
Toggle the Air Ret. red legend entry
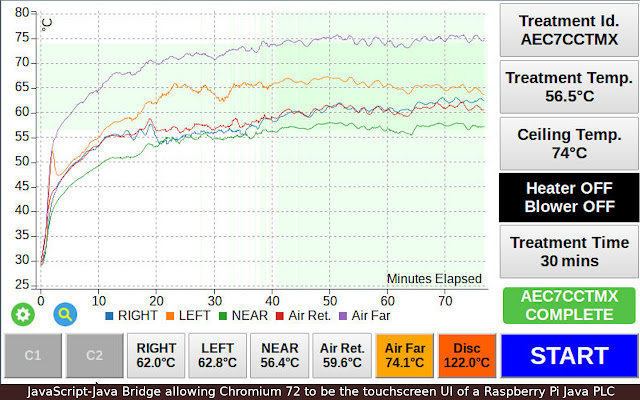pyautogui.click(x=303, y=316)
